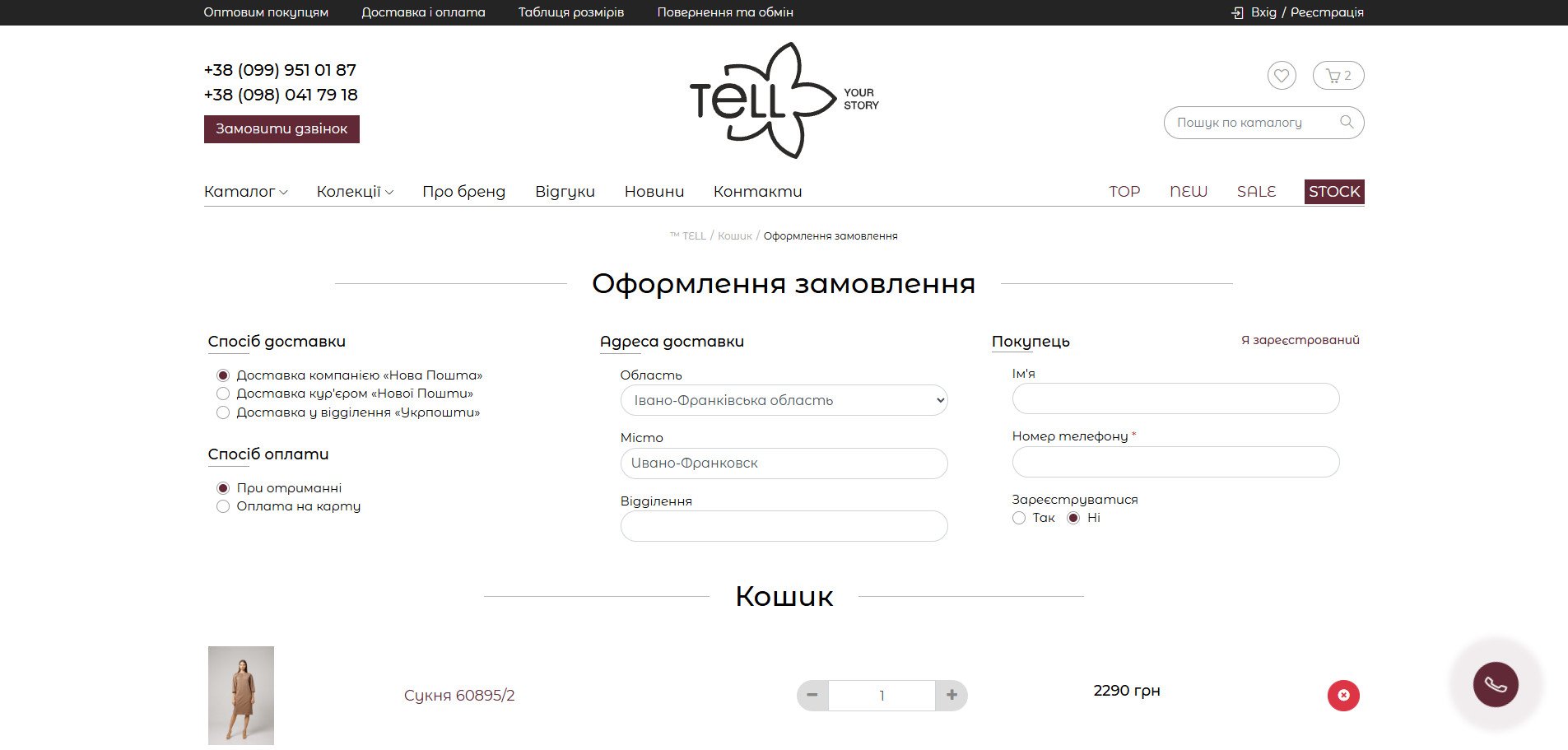Image resolution: width=1568 pixels, height=750 pixels.
Task: Click Вхід / Реєстрація link
Action: tap(1307, 12)
